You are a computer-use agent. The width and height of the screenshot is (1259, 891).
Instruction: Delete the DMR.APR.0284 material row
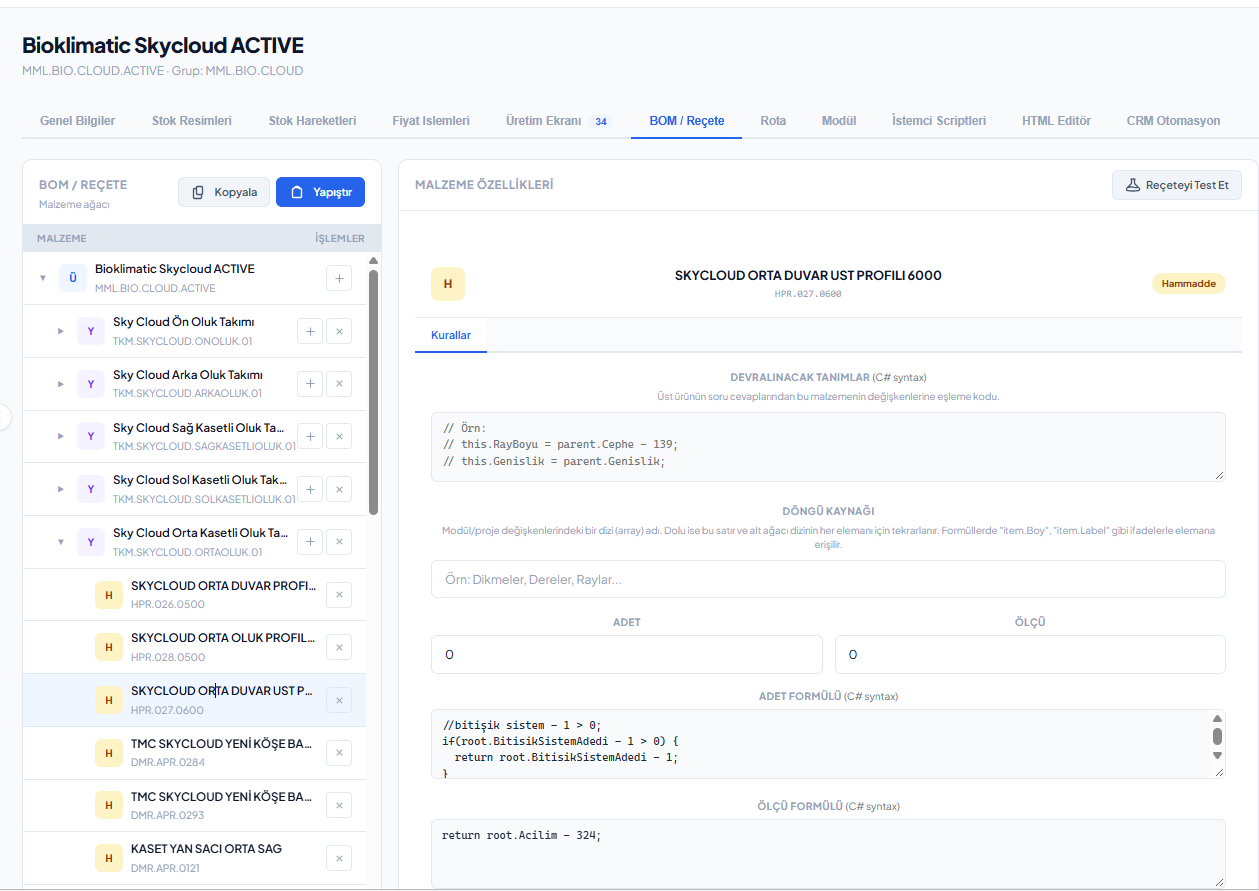click(339, 753)
